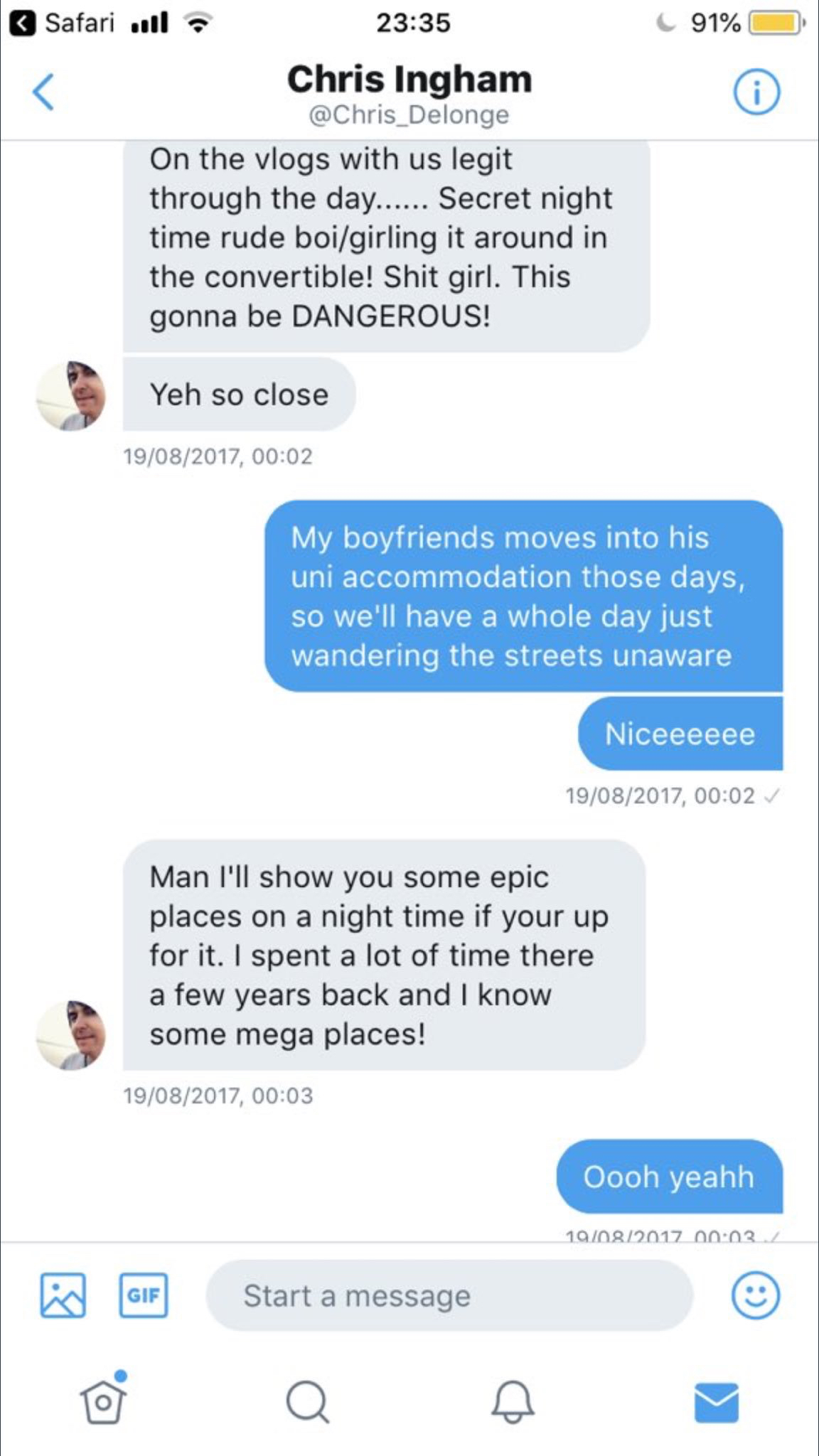Tap the Chris Ingham conversation title
Screen dimensions: 819x1456
[409, 79]
